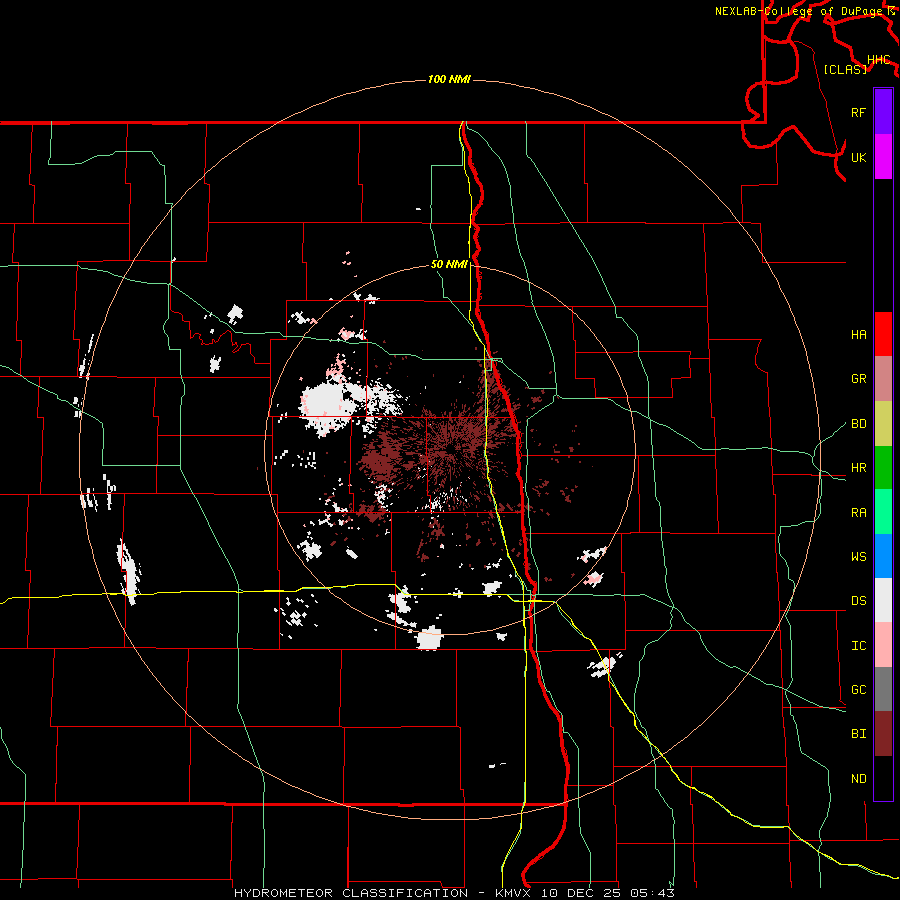The image size is (900, 900).
Task: Pick the WS blue legend swatch
Action: [x=883, y=556]
